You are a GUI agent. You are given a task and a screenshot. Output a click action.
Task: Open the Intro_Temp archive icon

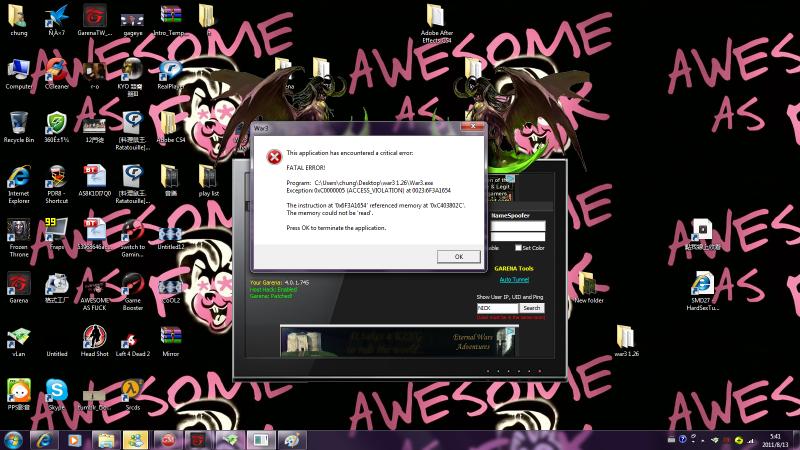tap(170, 20)
